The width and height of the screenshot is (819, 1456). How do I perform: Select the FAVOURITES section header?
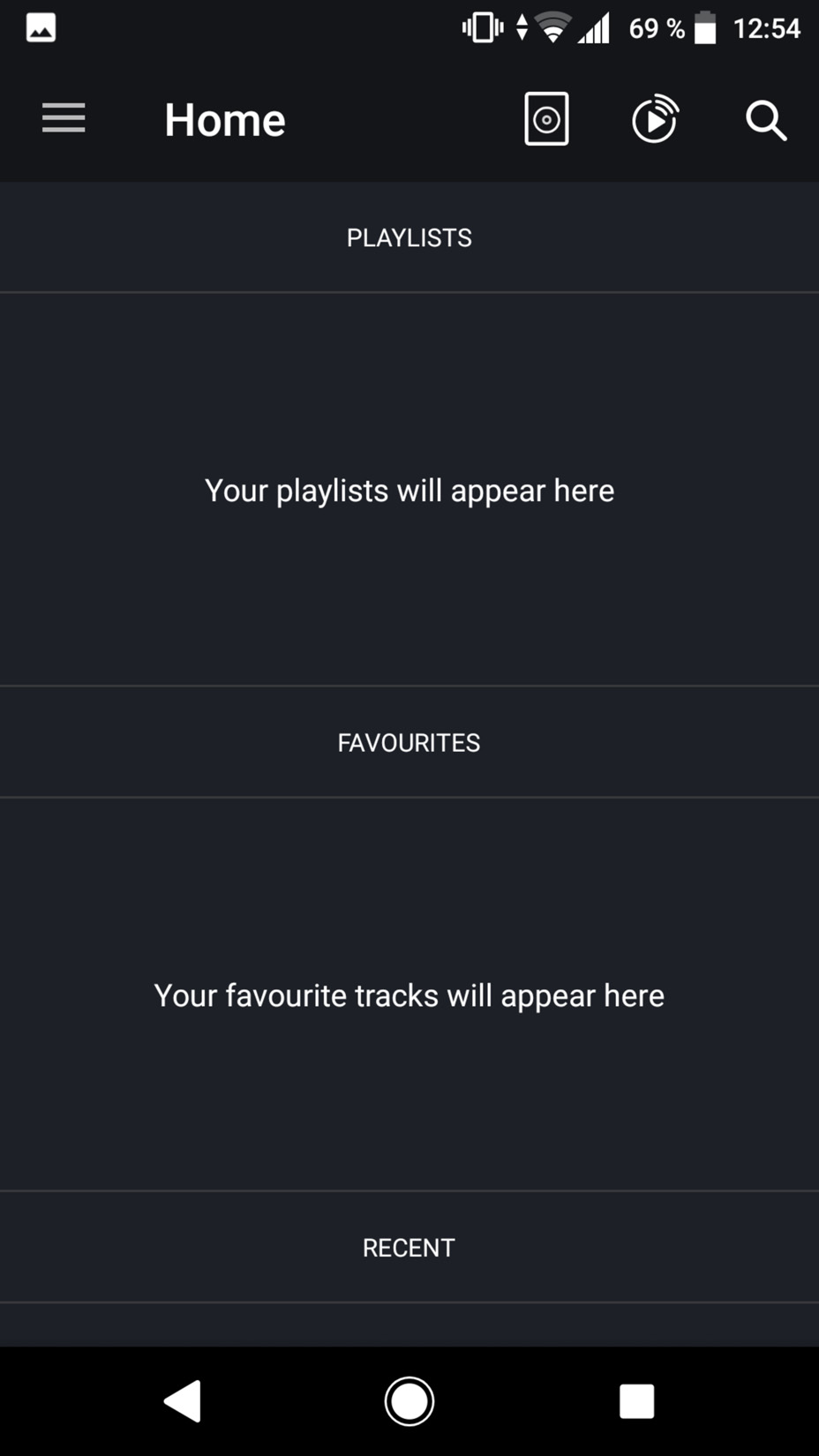[409, 742]
